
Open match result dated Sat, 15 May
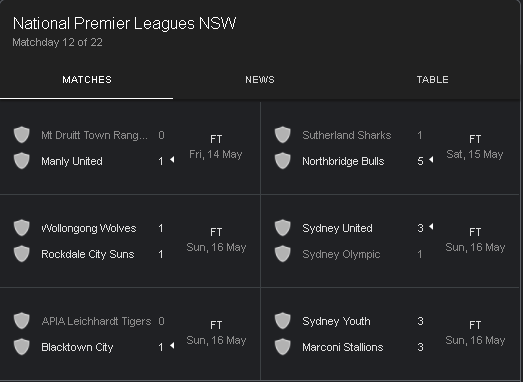[x=390, y=148]
